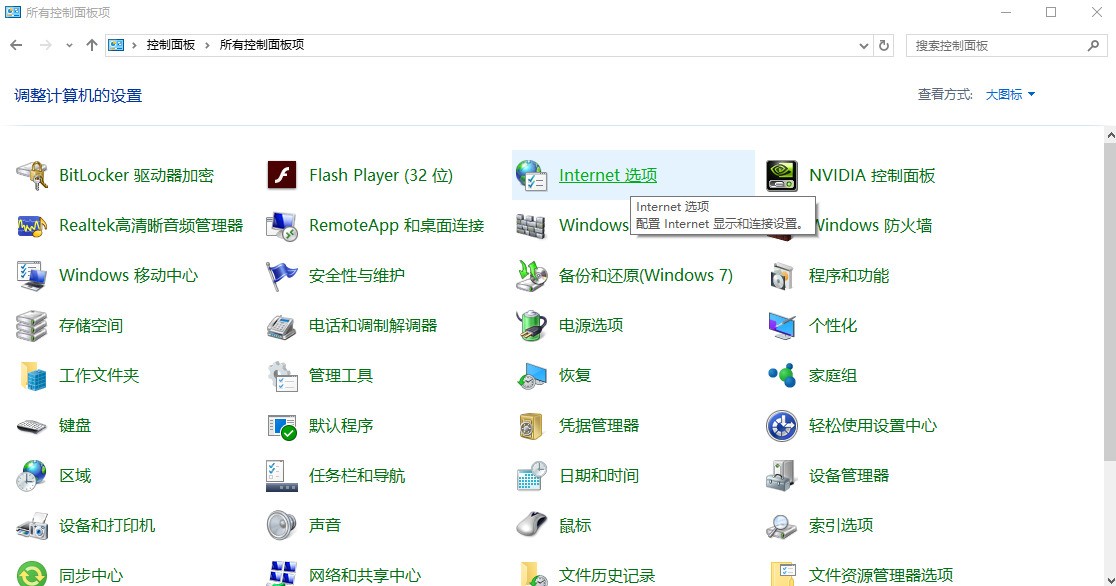Open the 日期和时间 calendar icon
This screenshot has height=586, width=1116.
(532, 476)
